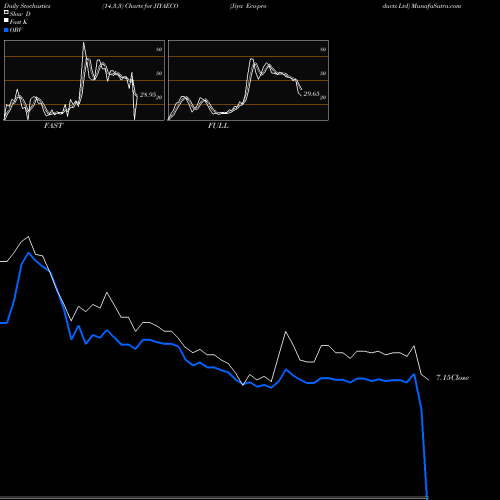Image resolution: width=500 pixels, height=500 pixels.
Task: Click the FULL chart label
Action: coord(218,126)
